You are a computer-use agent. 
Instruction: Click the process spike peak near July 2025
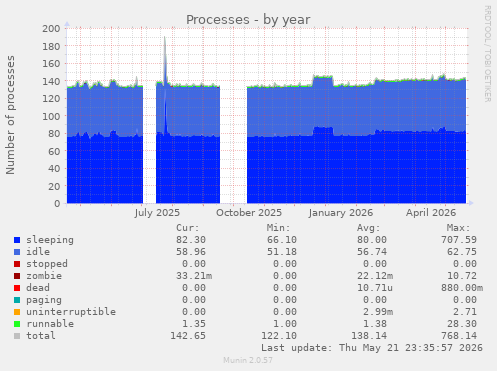[165, 37]
